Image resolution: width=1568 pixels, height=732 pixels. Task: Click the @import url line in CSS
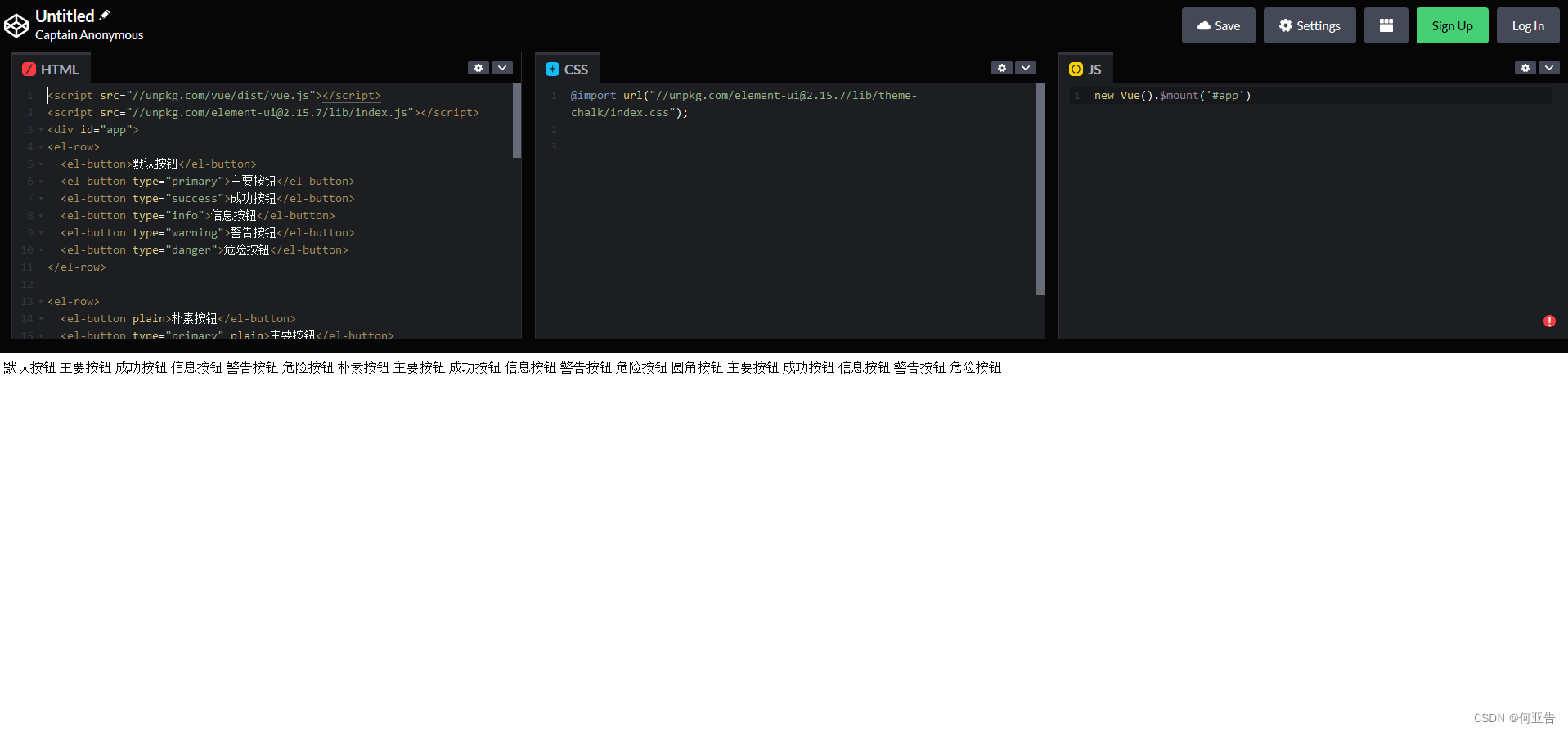744,104
